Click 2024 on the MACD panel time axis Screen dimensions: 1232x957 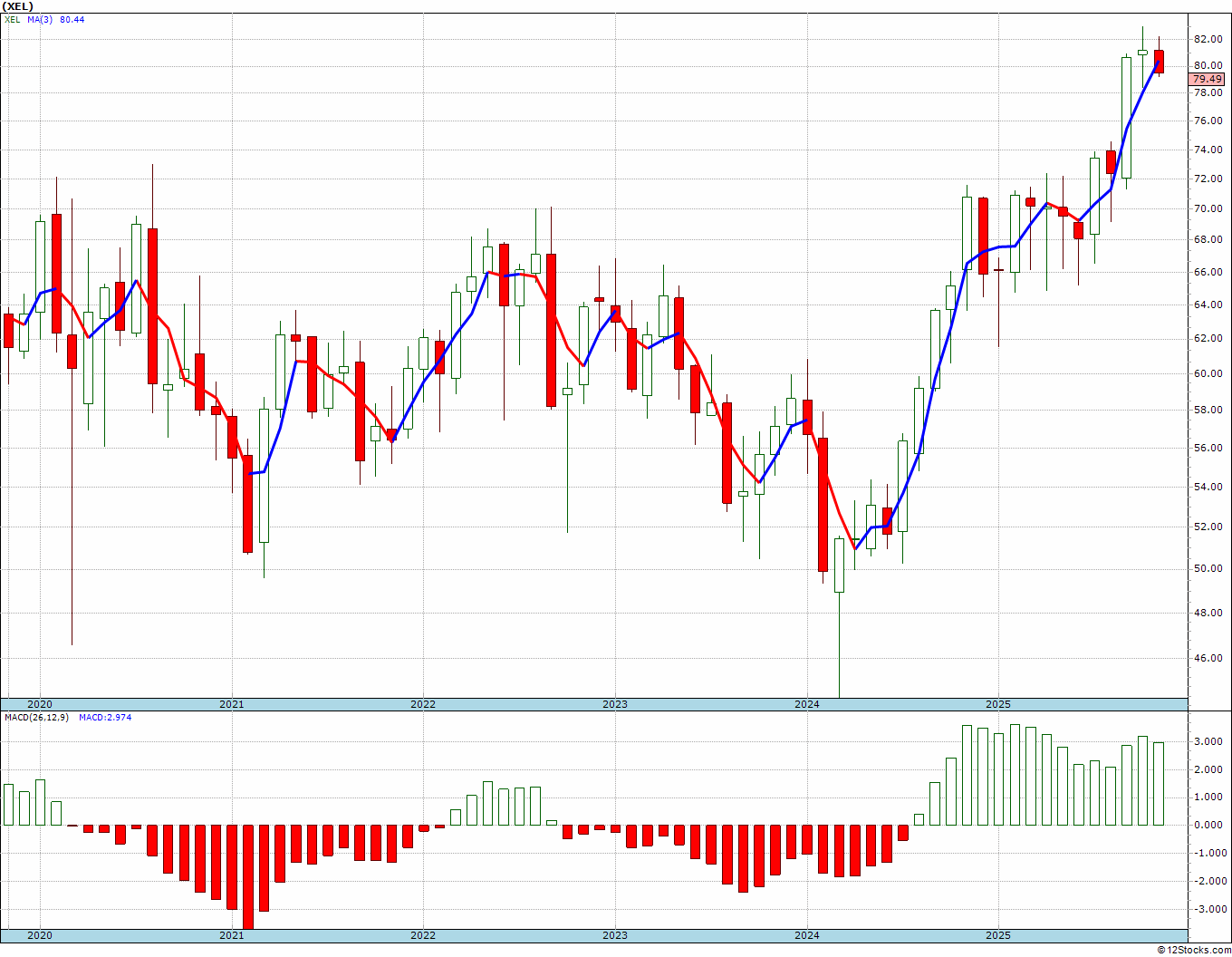click(807, 935)
